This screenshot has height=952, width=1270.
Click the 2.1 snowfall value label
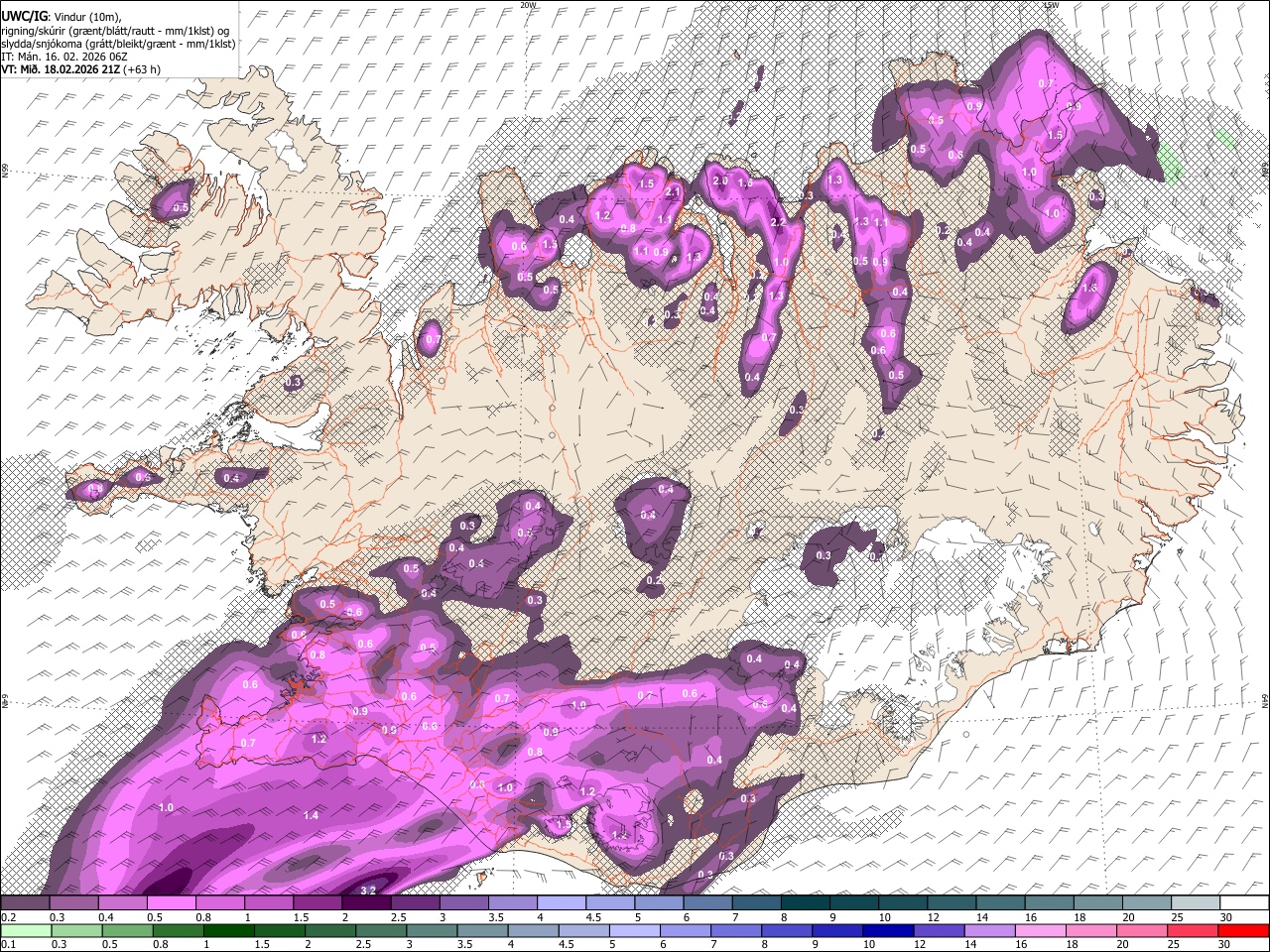(673, 191)
